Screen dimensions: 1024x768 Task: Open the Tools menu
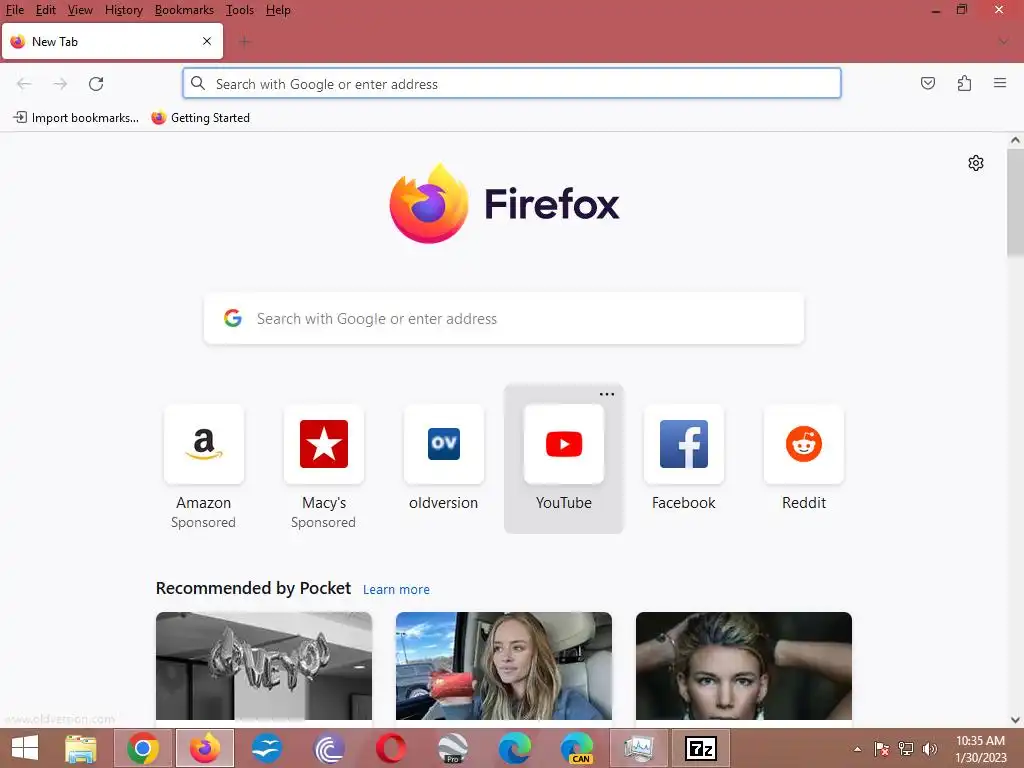pos(240,10)
